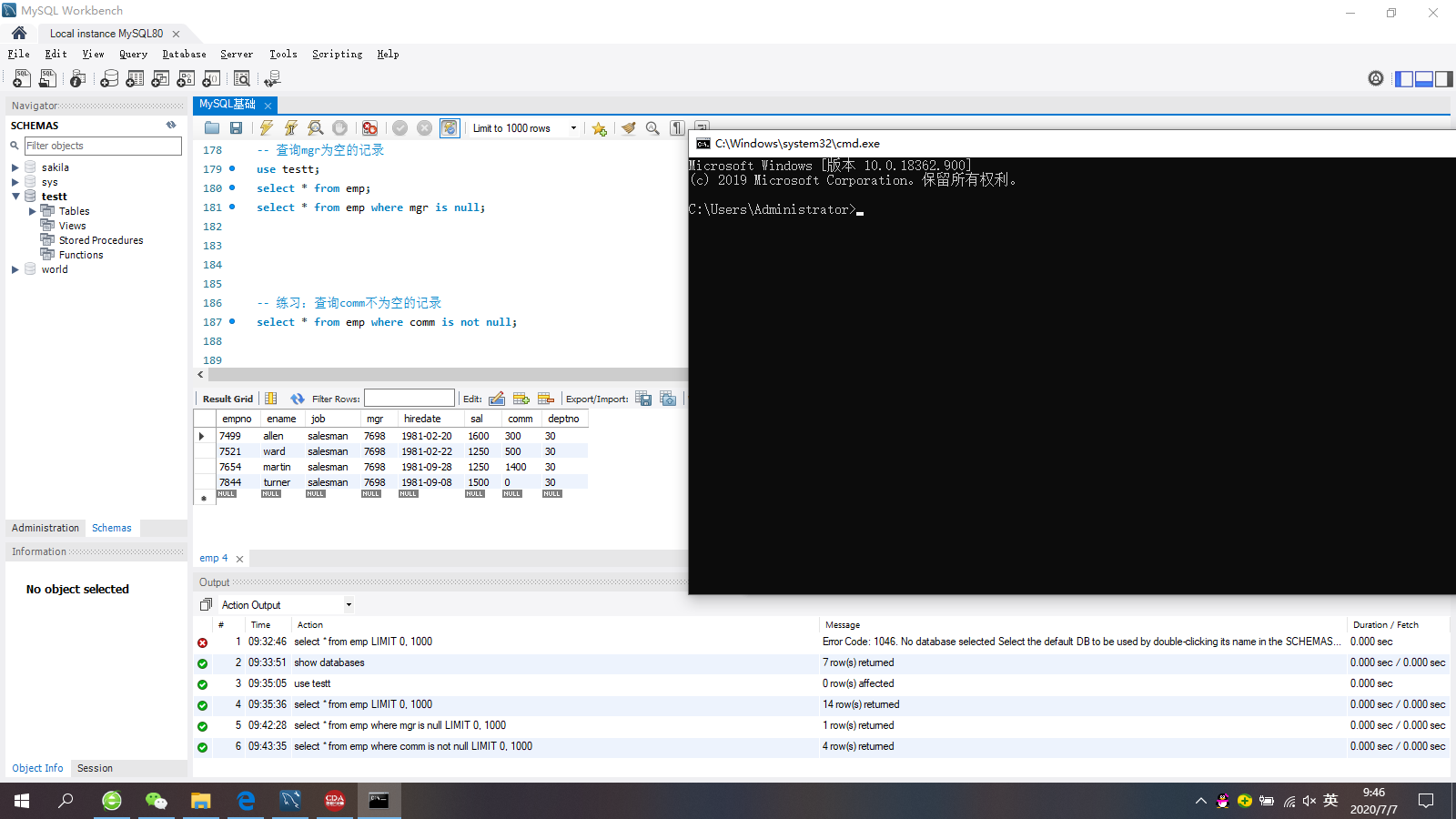Open the Limit to 1000 rows dropdown
Screen dimensions: 1456x819
524,128
